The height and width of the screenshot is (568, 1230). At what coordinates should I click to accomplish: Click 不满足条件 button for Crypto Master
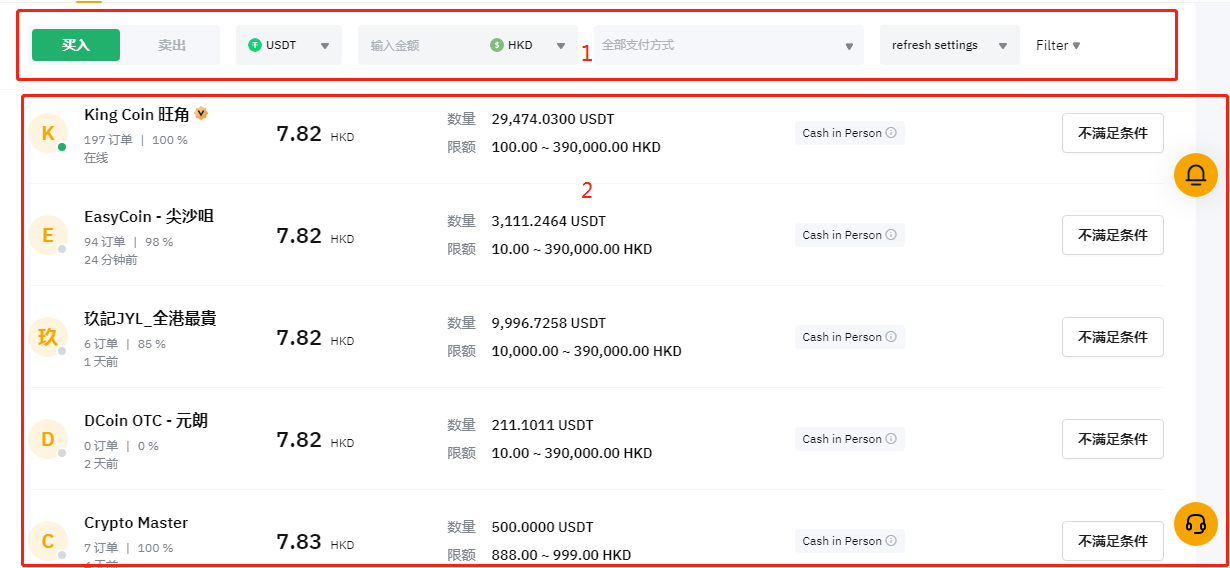(x=1112, y=541)
